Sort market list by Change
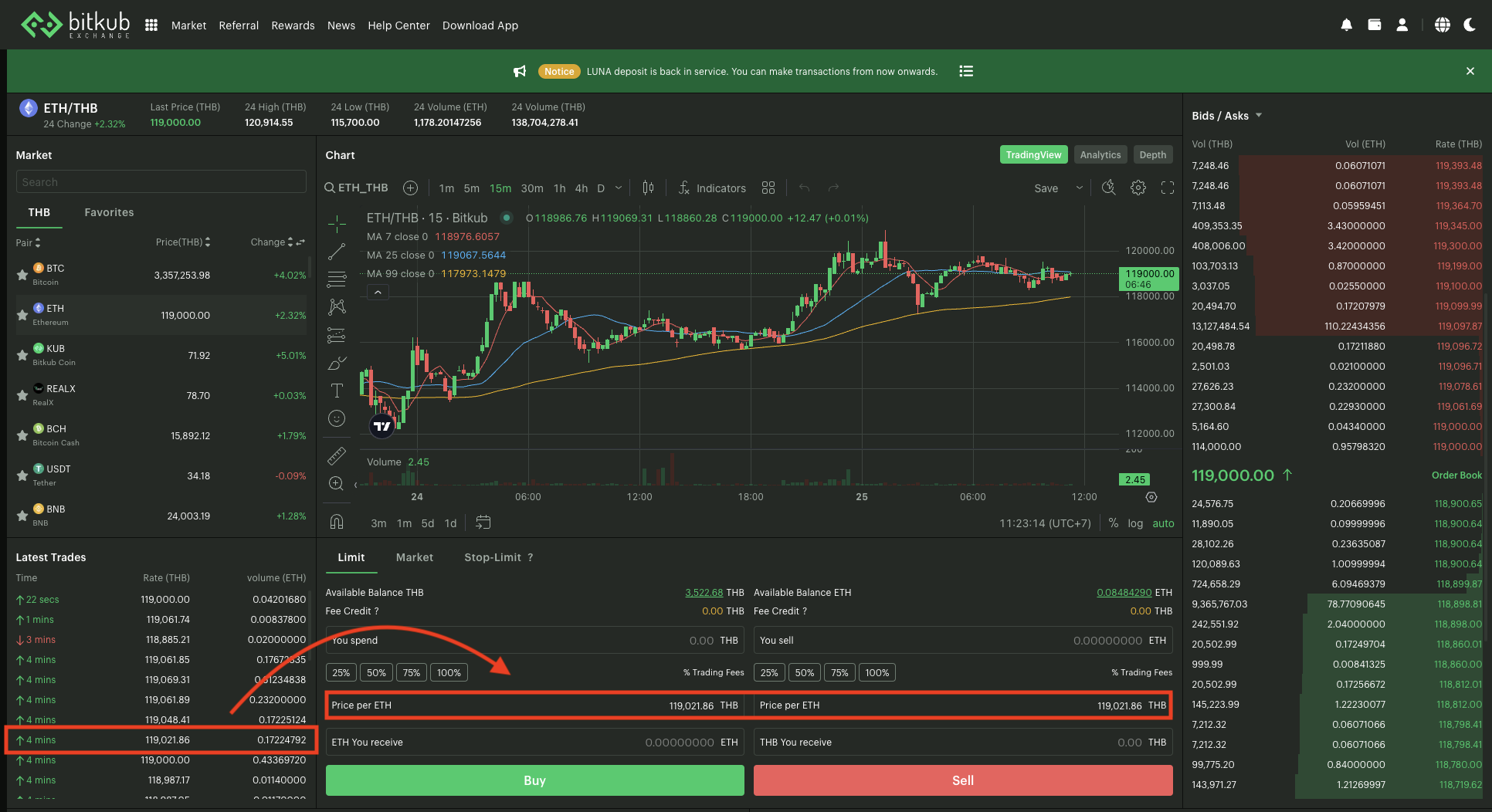This screenshot has width=1492, height=812. [272, 242]
